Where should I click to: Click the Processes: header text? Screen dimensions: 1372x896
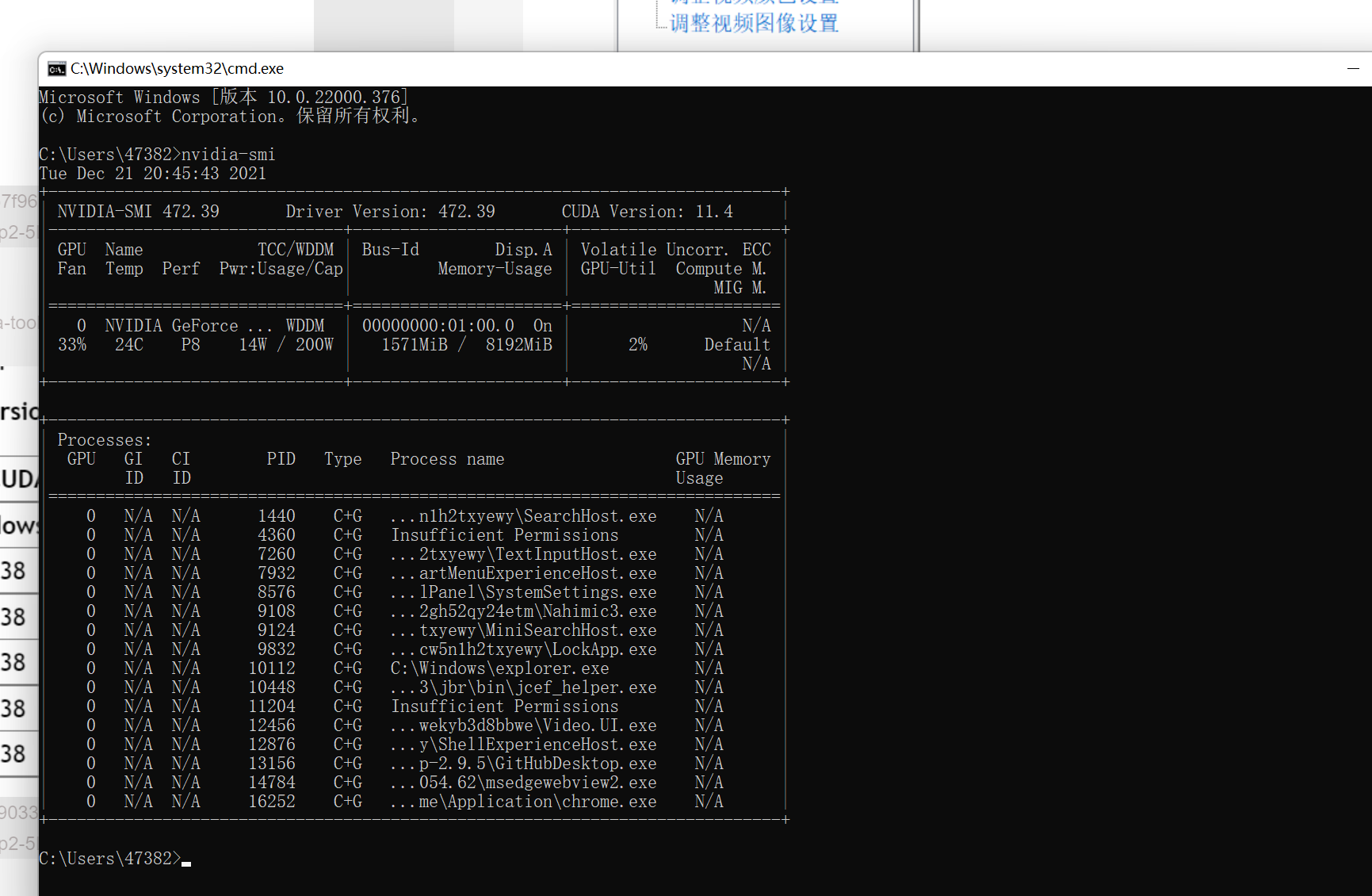(x=104, y=440)
